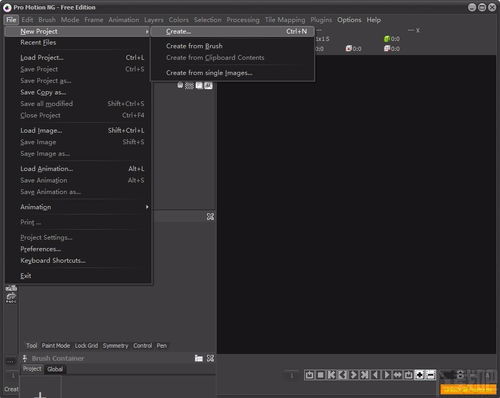The width and height of the screenshot is (500, 398).
Task: Open the Layers menu
Action: [154, 20]
